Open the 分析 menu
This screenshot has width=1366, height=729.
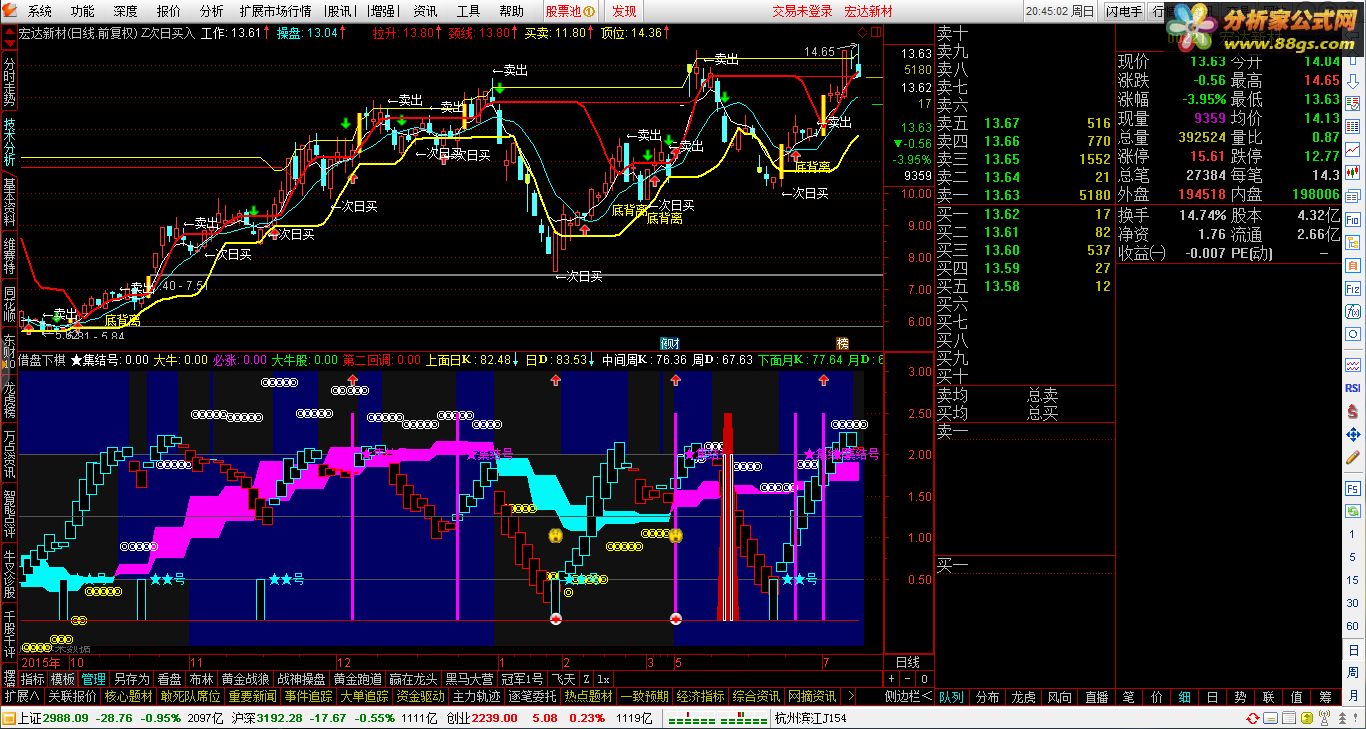coord(212,11)
